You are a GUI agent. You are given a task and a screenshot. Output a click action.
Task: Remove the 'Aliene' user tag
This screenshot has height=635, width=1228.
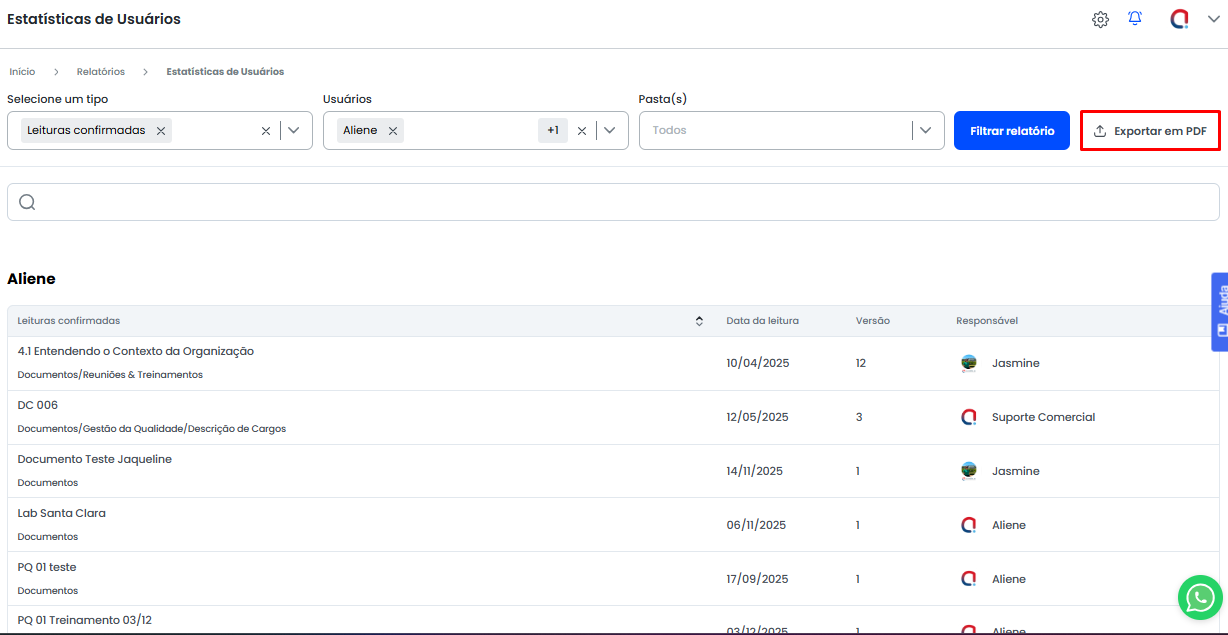pyautogui.click(x=393, y=130)
